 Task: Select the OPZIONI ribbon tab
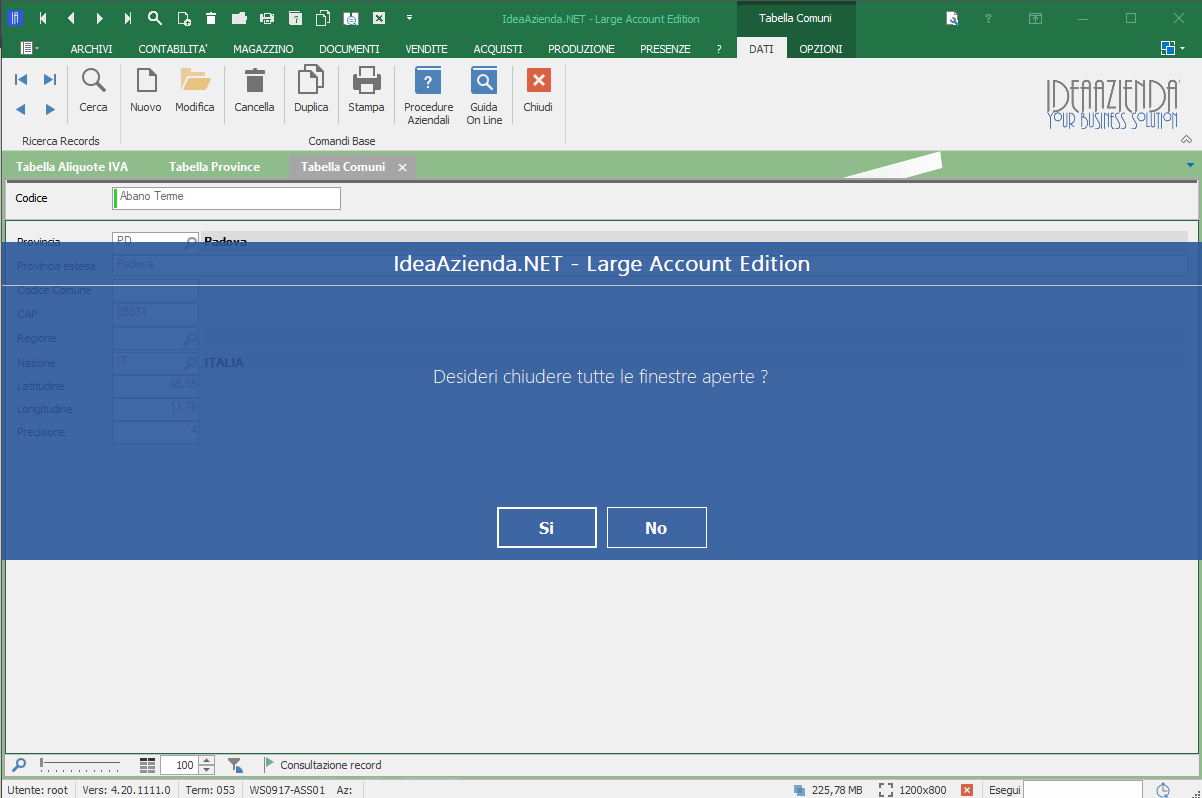821,49
